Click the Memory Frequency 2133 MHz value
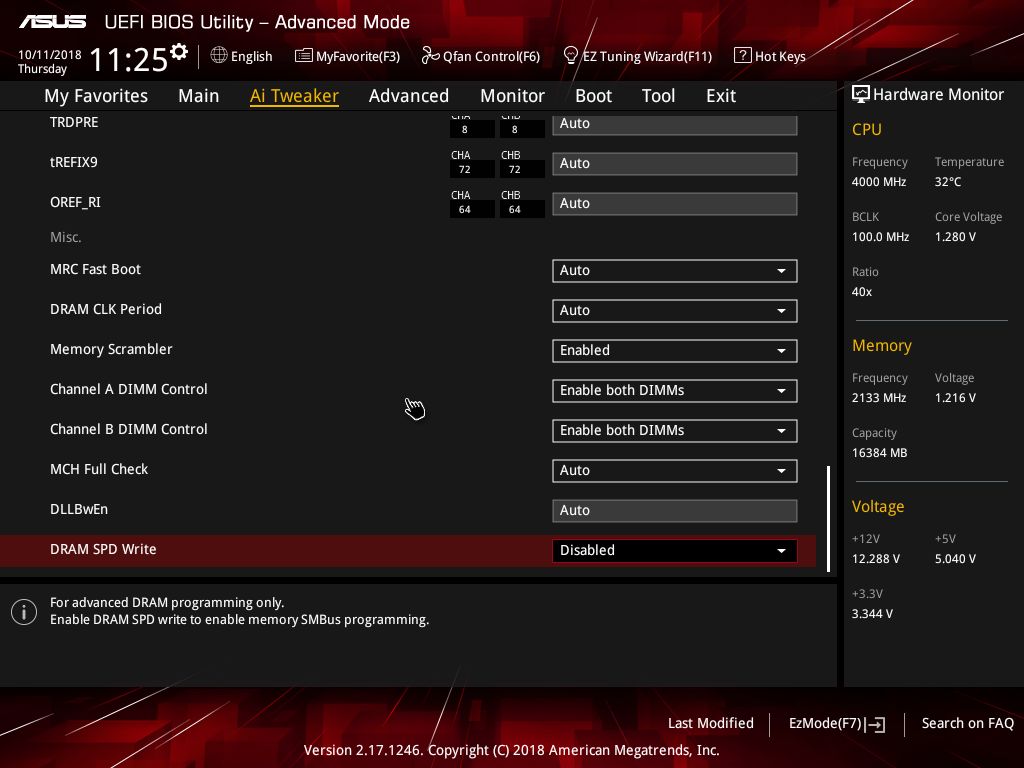This screenshot has height=768, width=1024. pyautogui.click(x=878, y=398)
